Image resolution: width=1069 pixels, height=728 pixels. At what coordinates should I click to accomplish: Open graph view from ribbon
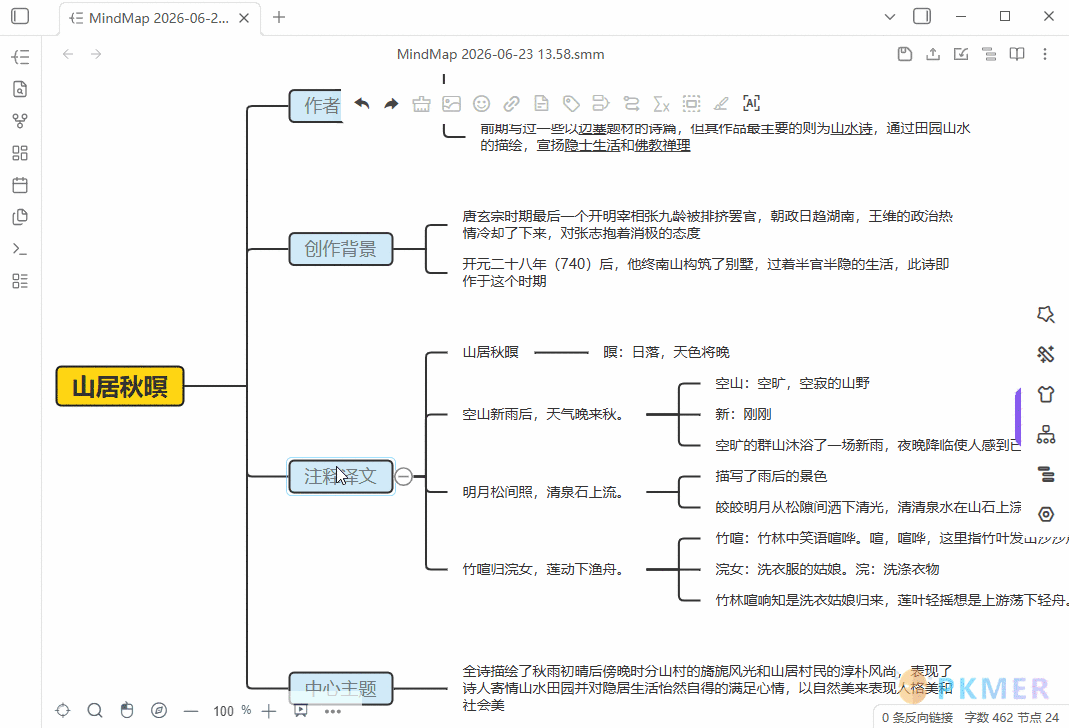point(20,121)
